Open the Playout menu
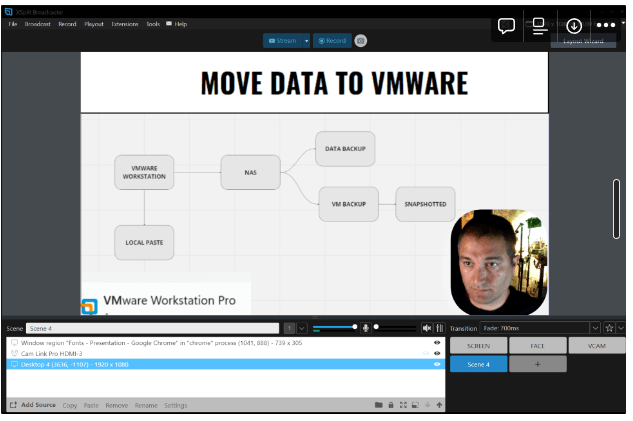 pos(94,24)
